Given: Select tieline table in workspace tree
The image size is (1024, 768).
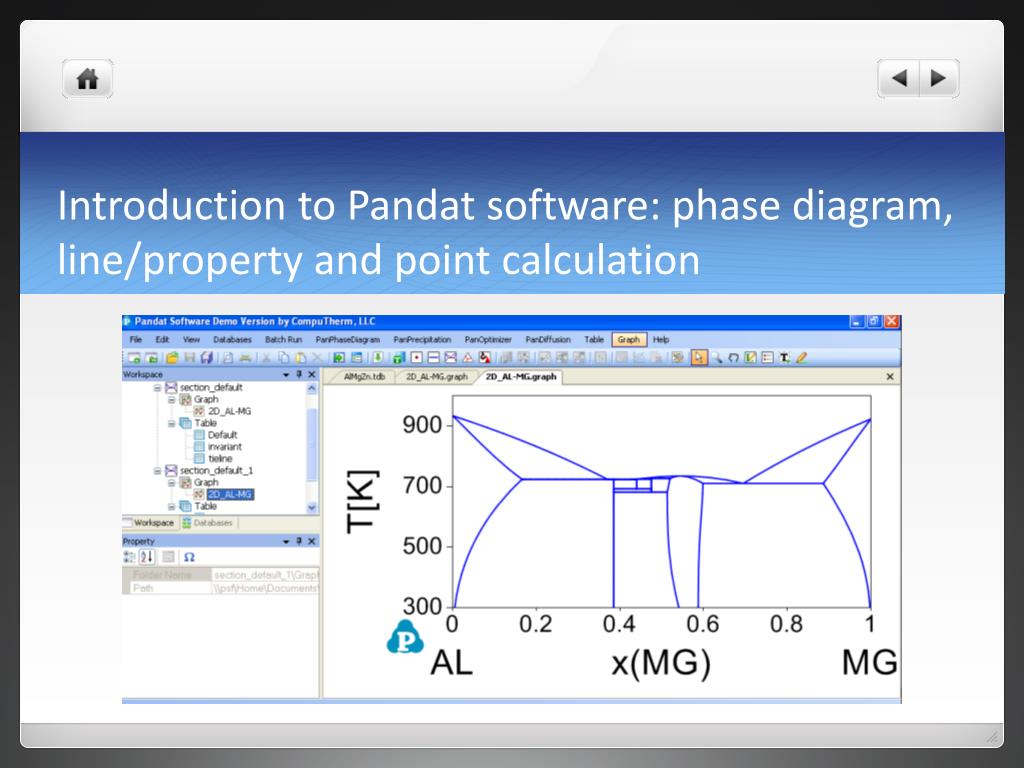Looking at the screenshot, I should click(220, 458).
